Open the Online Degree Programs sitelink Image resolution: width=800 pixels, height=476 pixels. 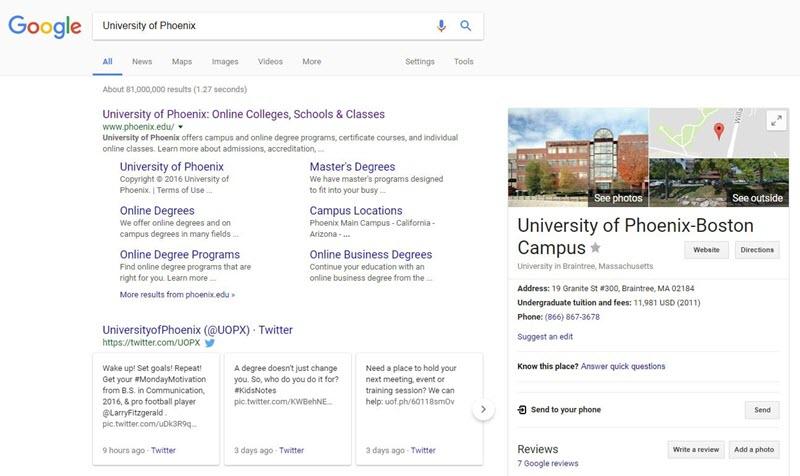tap(180, 255)
